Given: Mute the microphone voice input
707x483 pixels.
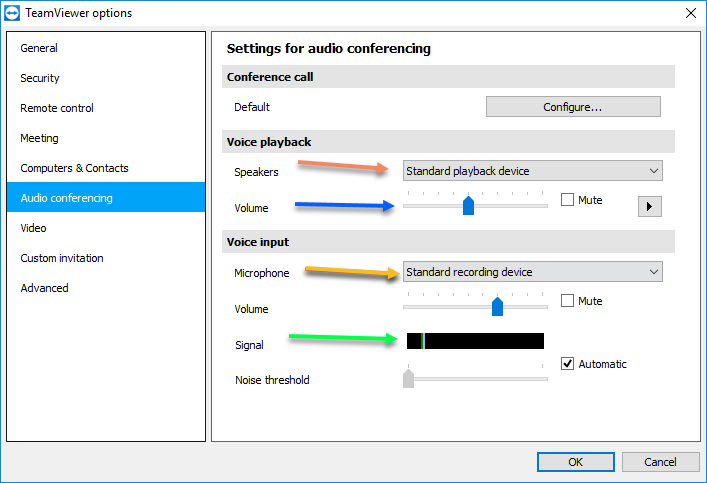Looking at the screenshot, I should coord(567,300).
